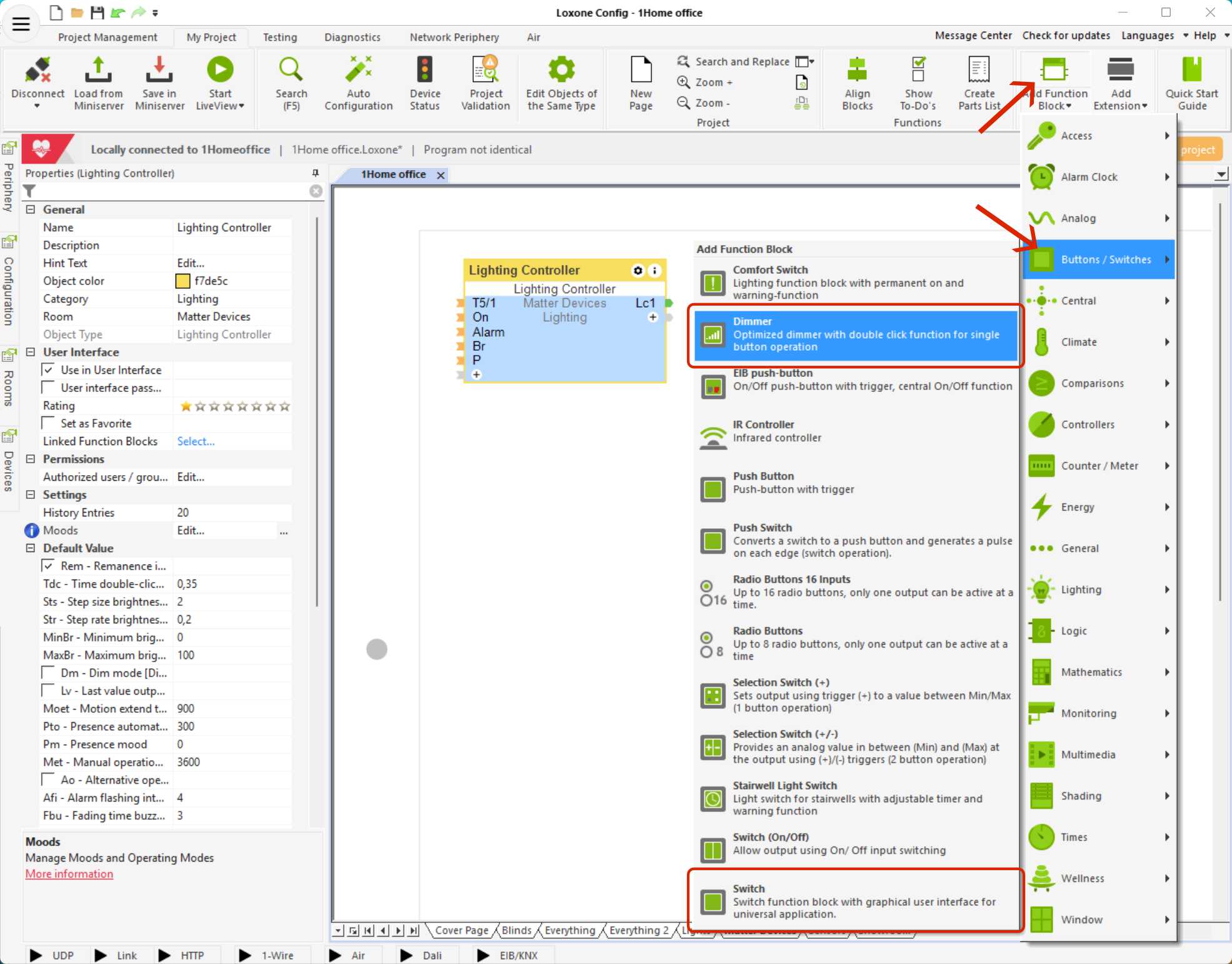
Task: Open Create Parts List icon
Action: pyautogui.click(x=979, y=70)
